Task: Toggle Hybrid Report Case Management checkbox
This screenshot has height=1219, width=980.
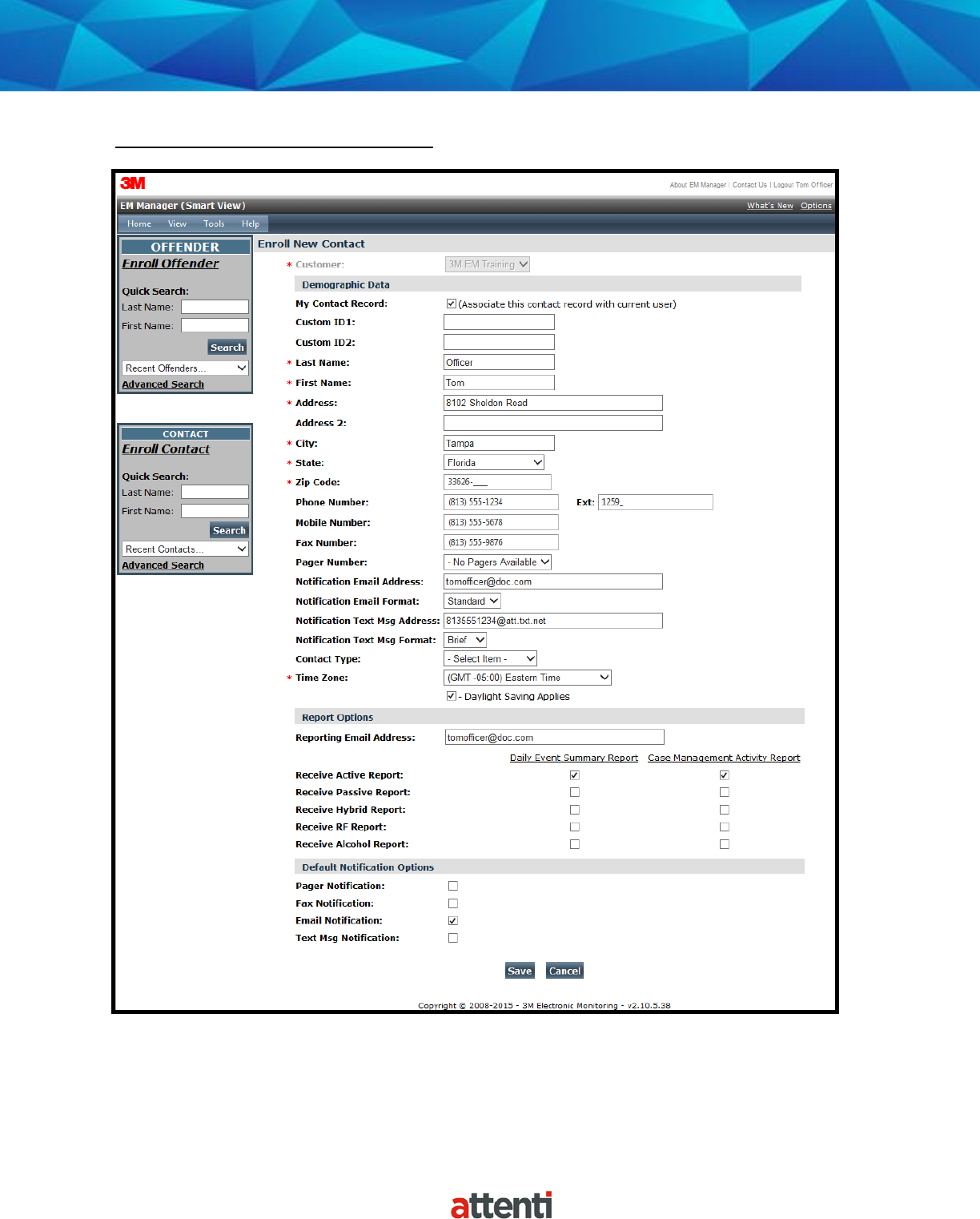Action: [725, 810]
